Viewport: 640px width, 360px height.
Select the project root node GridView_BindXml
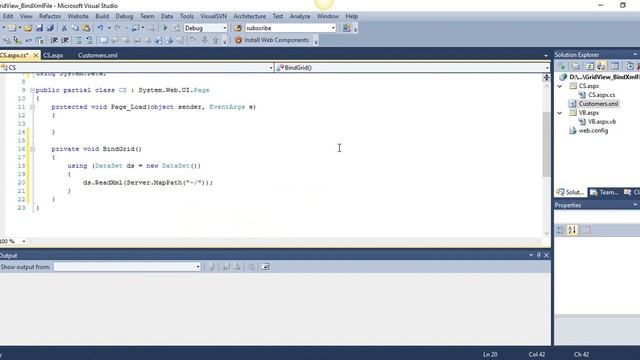[604, 77]
